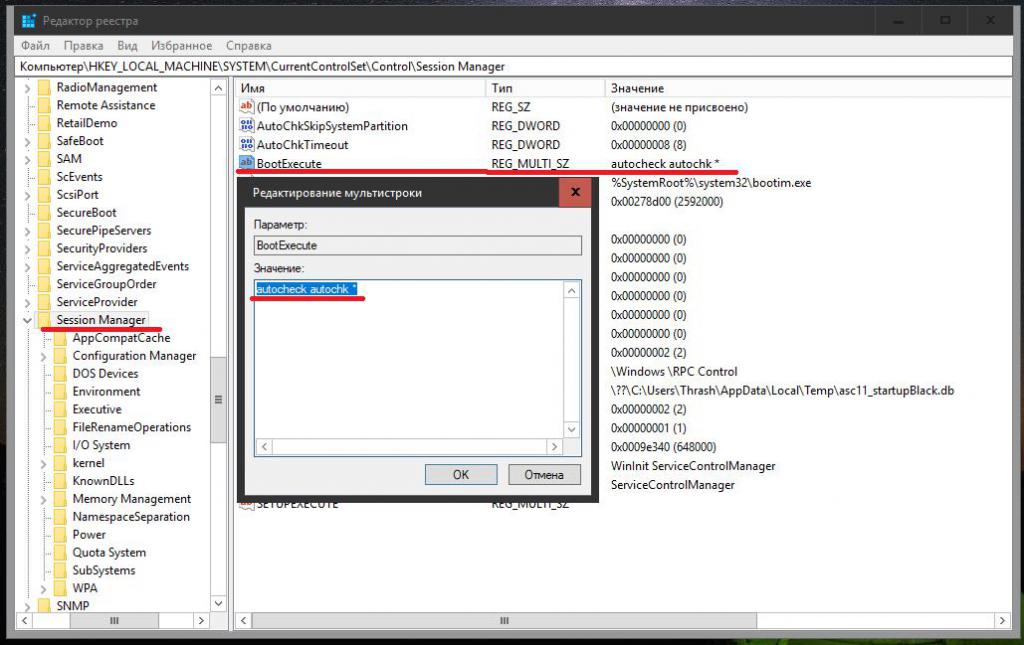Click the tree pane scroll-down arrow
The height and width of the screenshot is (645, 1024).
(218, 603)
